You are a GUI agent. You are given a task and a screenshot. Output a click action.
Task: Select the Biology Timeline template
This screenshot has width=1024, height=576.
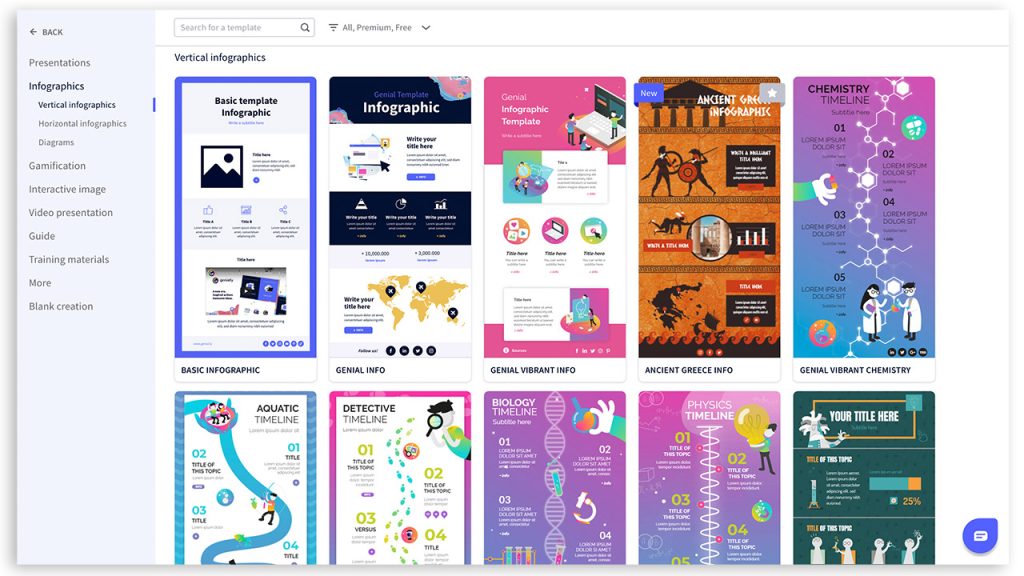(555, 478)
